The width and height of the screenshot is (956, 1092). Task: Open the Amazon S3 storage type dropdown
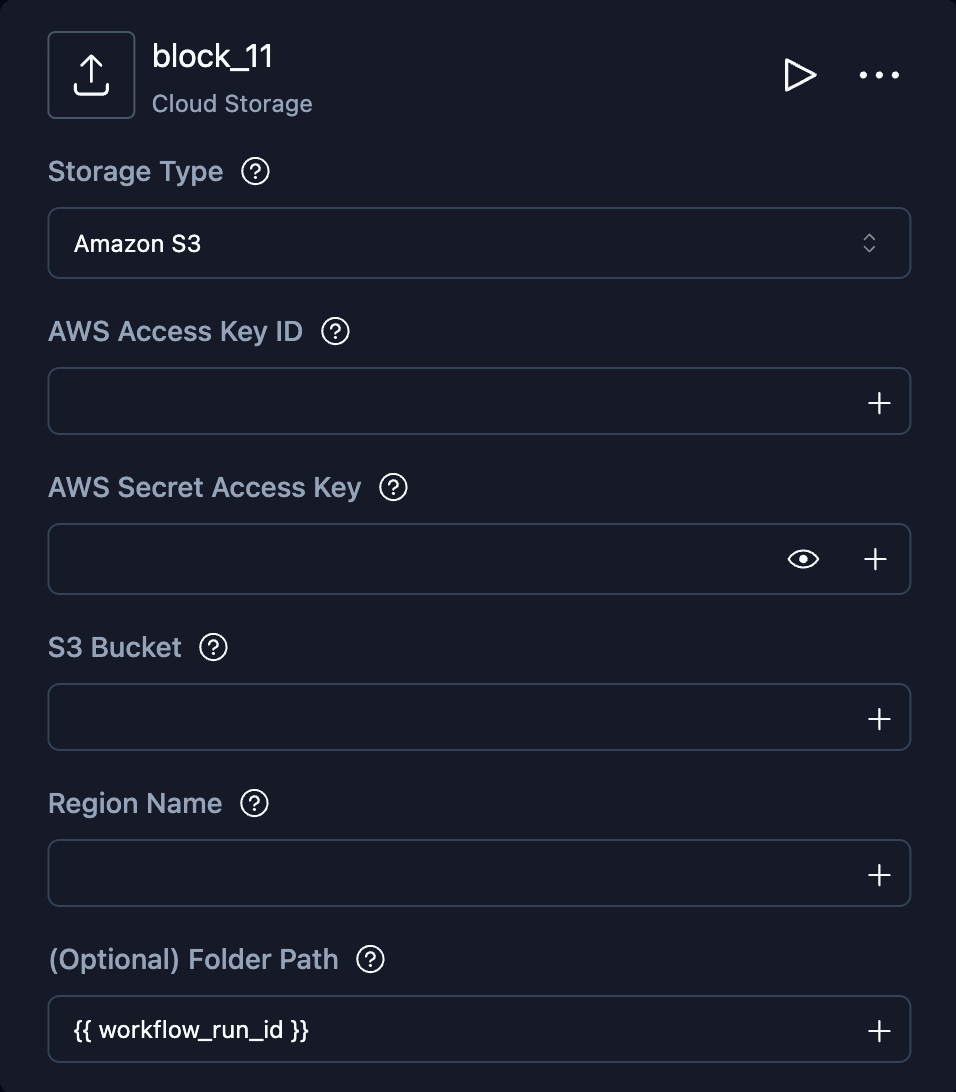(479, 243)
